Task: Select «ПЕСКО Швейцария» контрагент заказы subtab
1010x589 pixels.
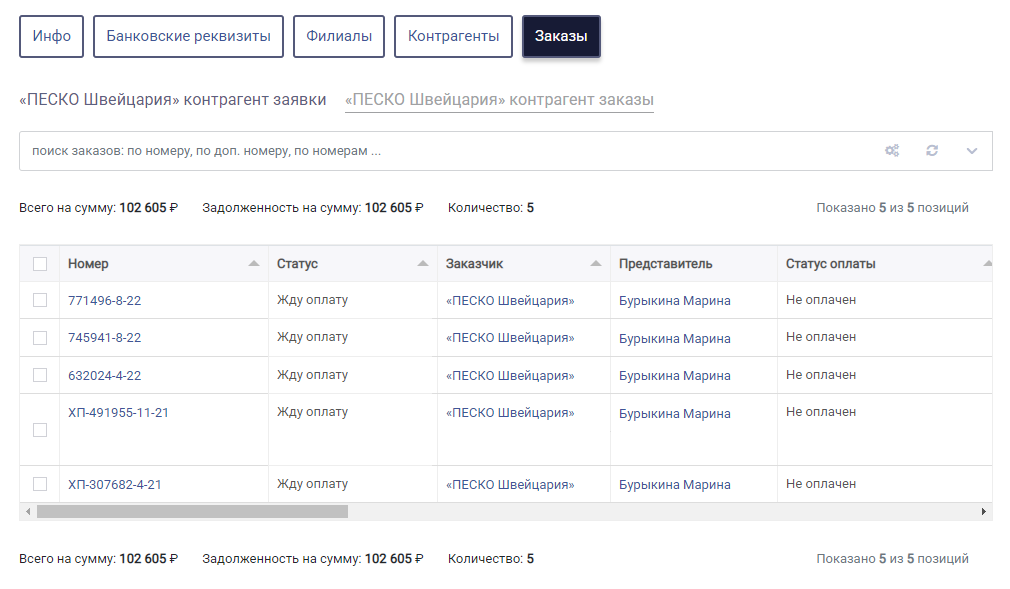Action: tap(499, 100)
